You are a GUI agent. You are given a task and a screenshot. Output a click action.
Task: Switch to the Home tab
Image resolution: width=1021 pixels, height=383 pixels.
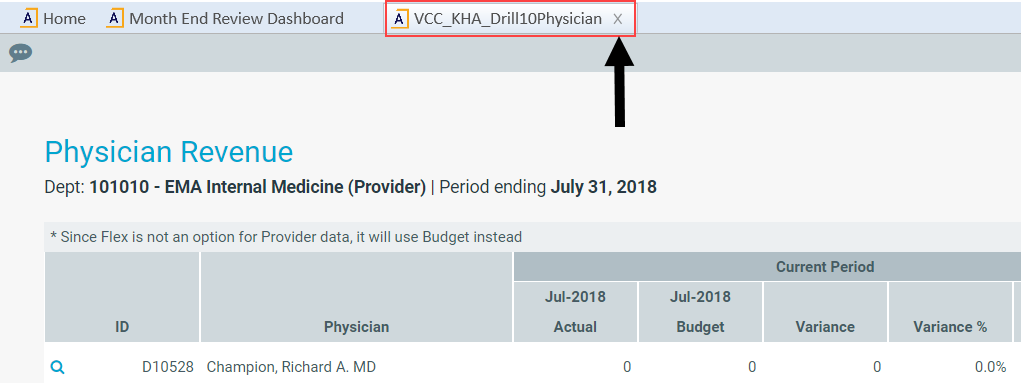pos(53,18)
